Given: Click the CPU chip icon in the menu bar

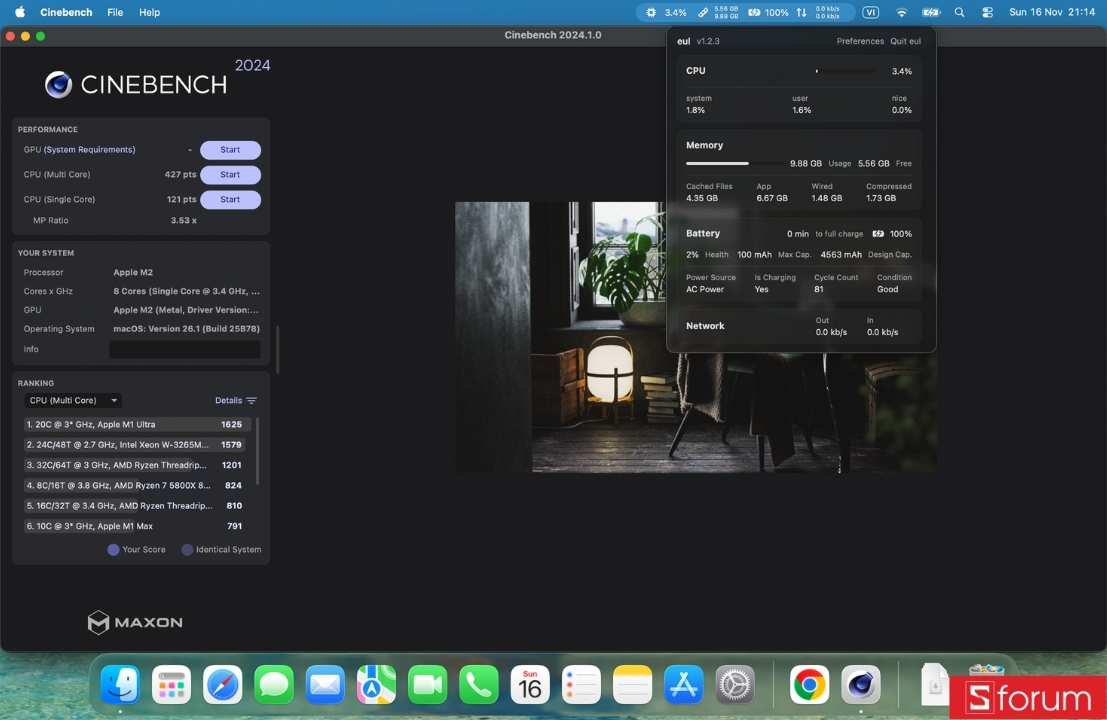Looking at the screenshot, I should (649, 12).
